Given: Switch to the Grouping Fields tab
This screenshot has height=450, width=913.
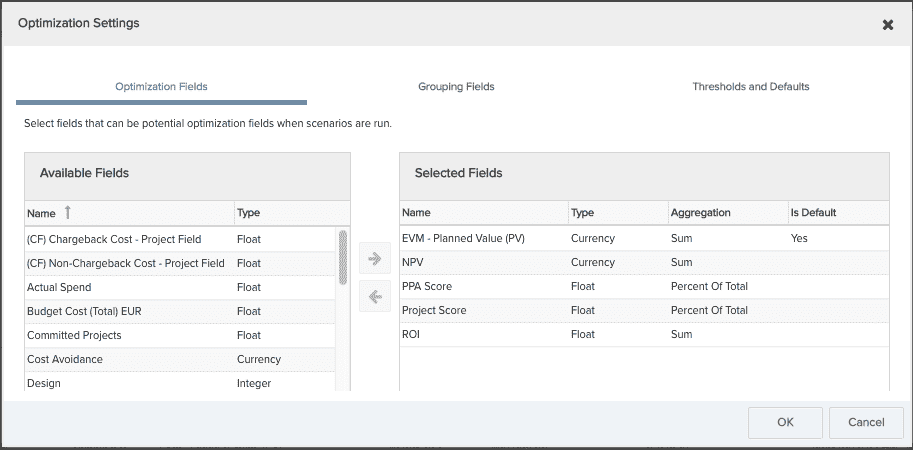Looking at the screenshot, I should [x=456, y=87].
